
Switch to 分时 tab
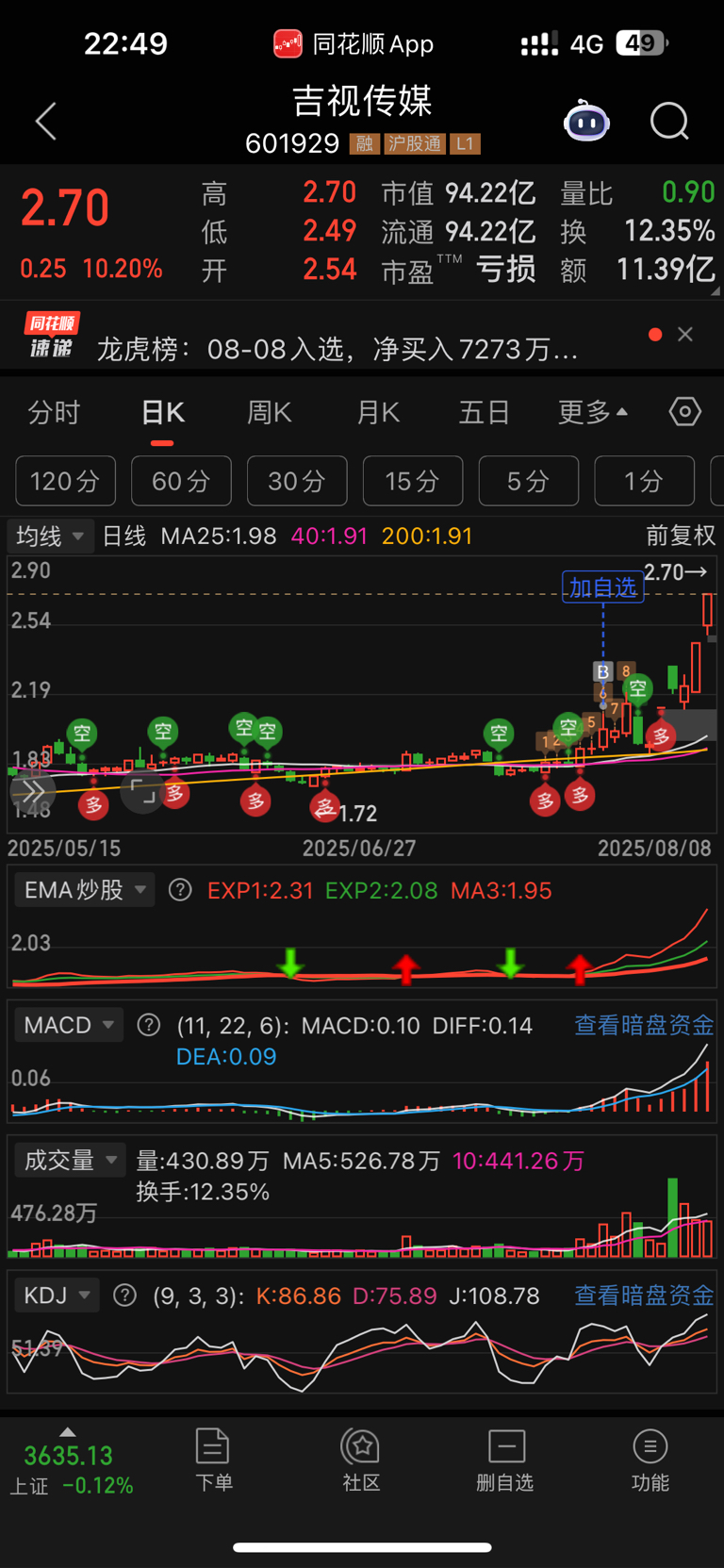pos(54,413)
